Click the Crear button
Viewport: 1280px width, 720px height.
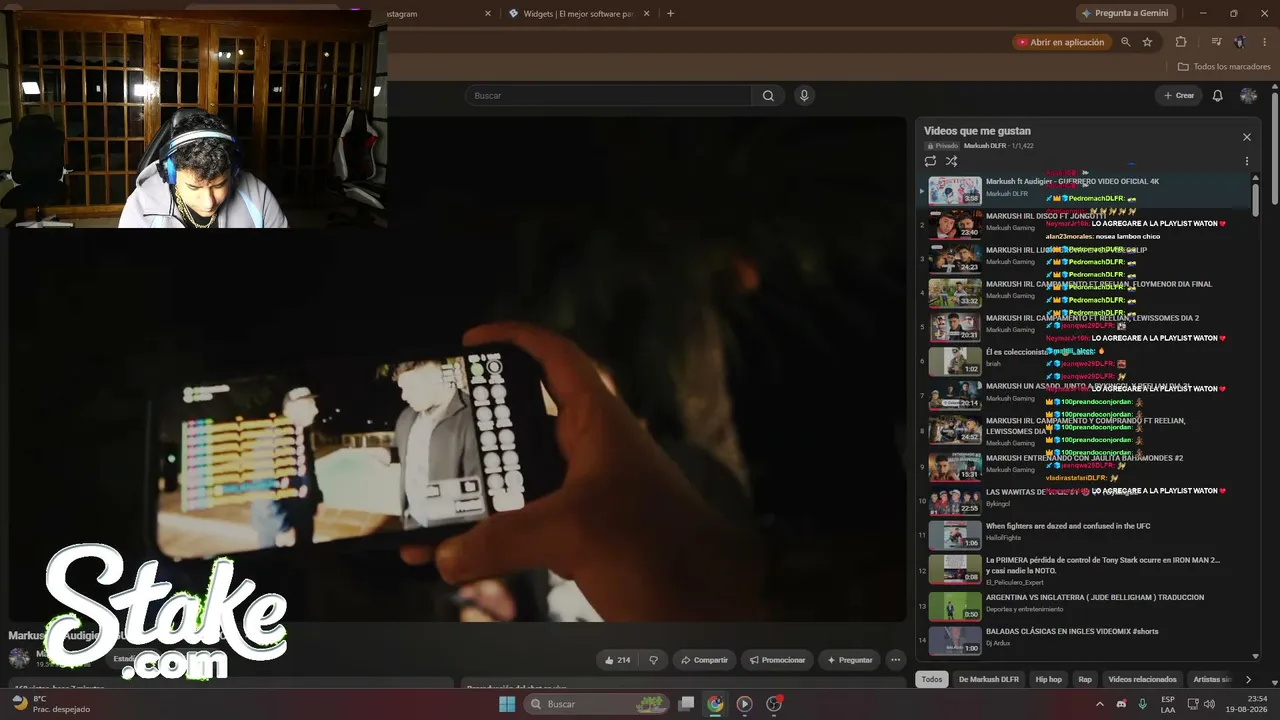(1179, 96)
